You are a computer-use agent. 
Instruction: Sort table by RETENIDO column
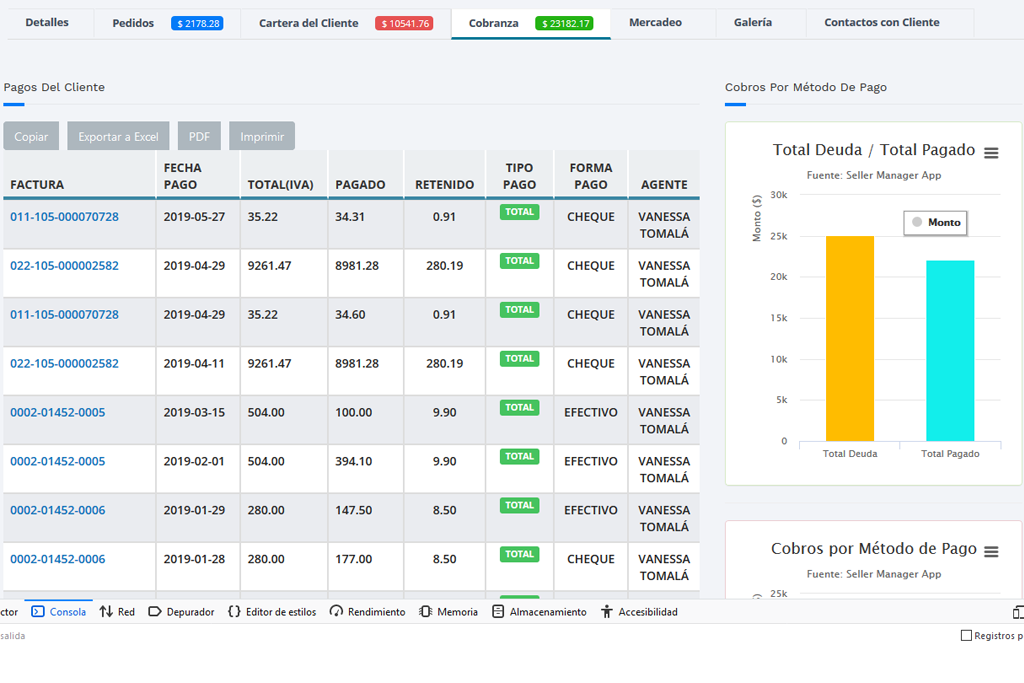(x=445, y=175)
